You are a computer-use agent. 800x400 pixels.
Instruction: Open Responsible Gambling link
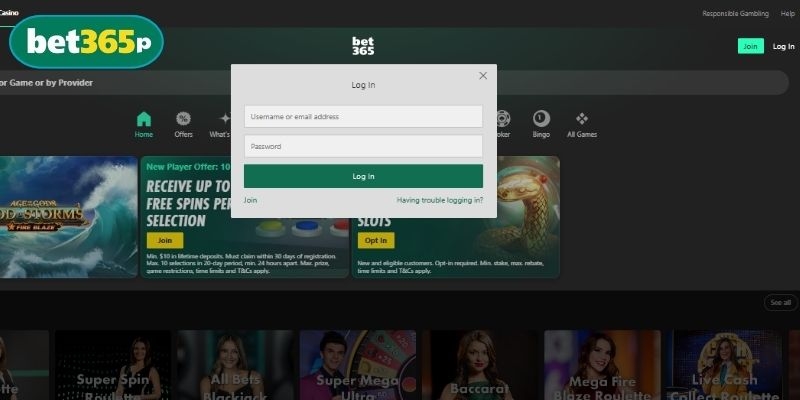pos(735,14)
